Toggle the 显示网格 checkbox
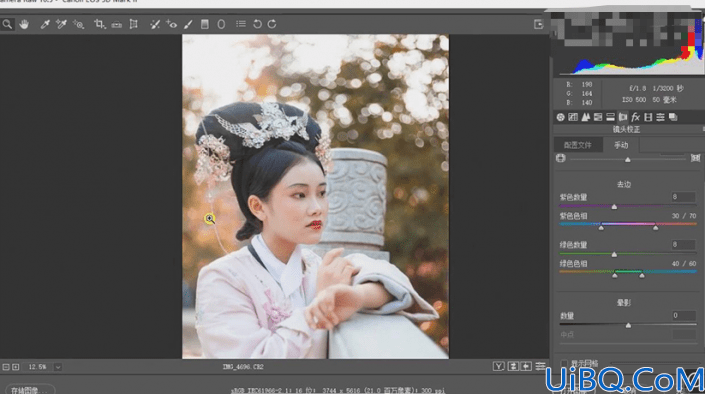705x394 pixels. (x=563, y=363)
